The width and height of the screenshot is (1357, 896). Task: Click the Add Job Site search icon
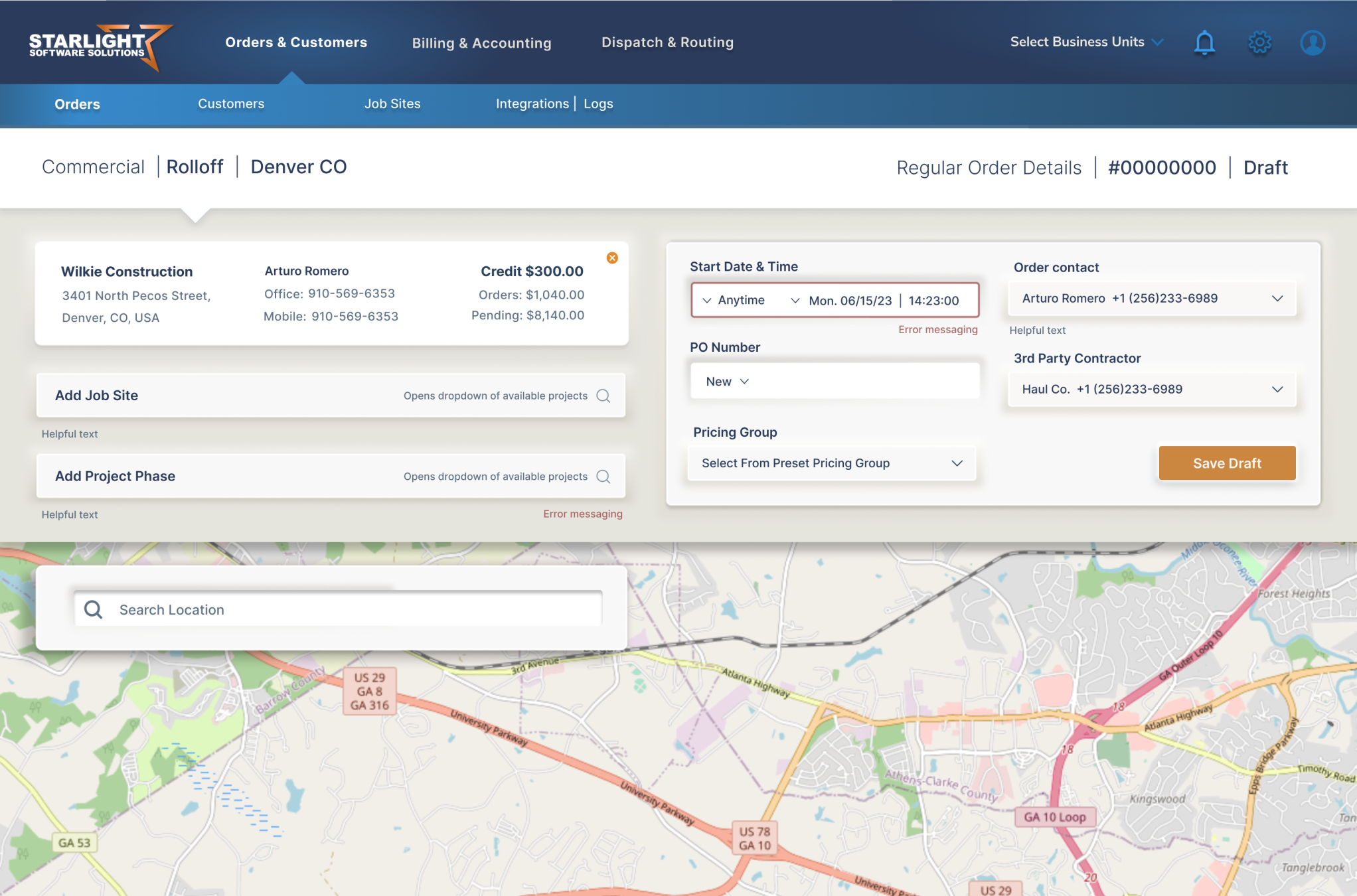[x=603, y=396]
